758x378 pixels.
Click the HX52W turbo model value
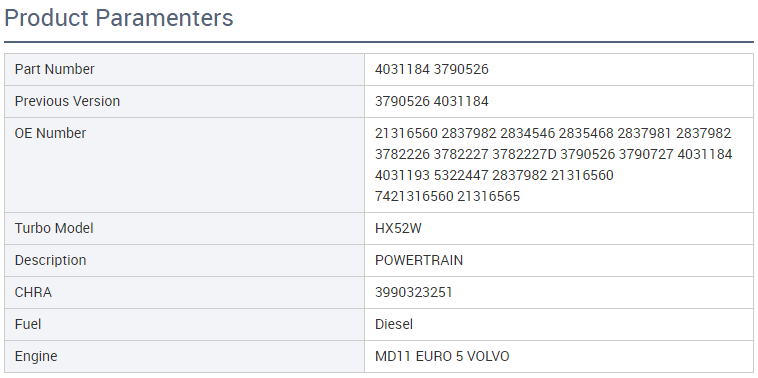click(x=398, y=228)
